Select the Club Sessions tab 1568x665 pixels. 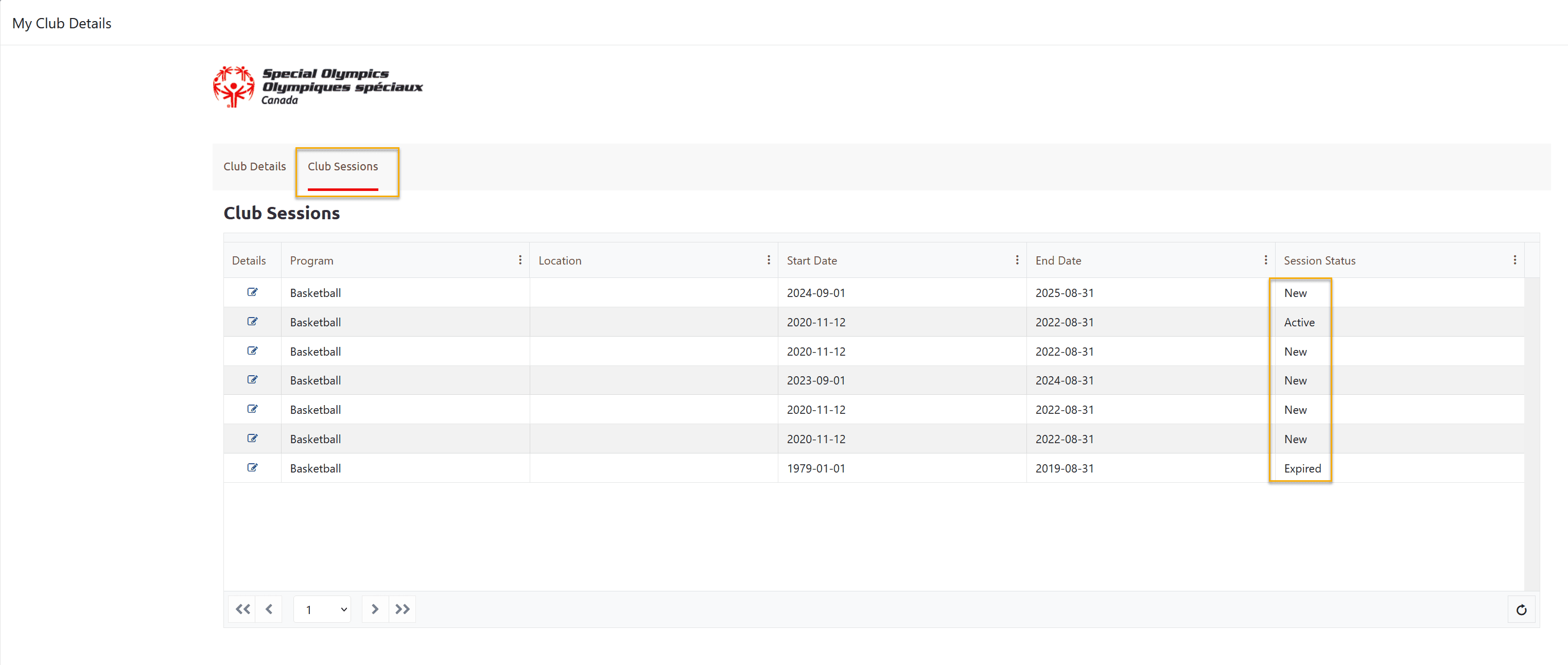click(x=343, y=166)
